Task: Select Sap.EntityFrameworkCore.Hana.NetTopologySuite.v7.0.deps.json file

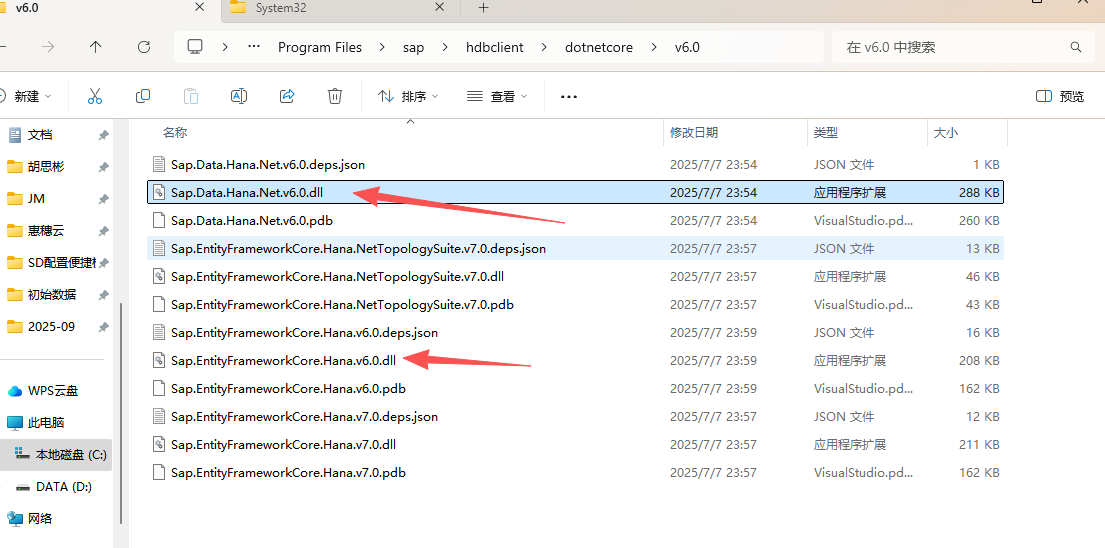Action: 575,249
